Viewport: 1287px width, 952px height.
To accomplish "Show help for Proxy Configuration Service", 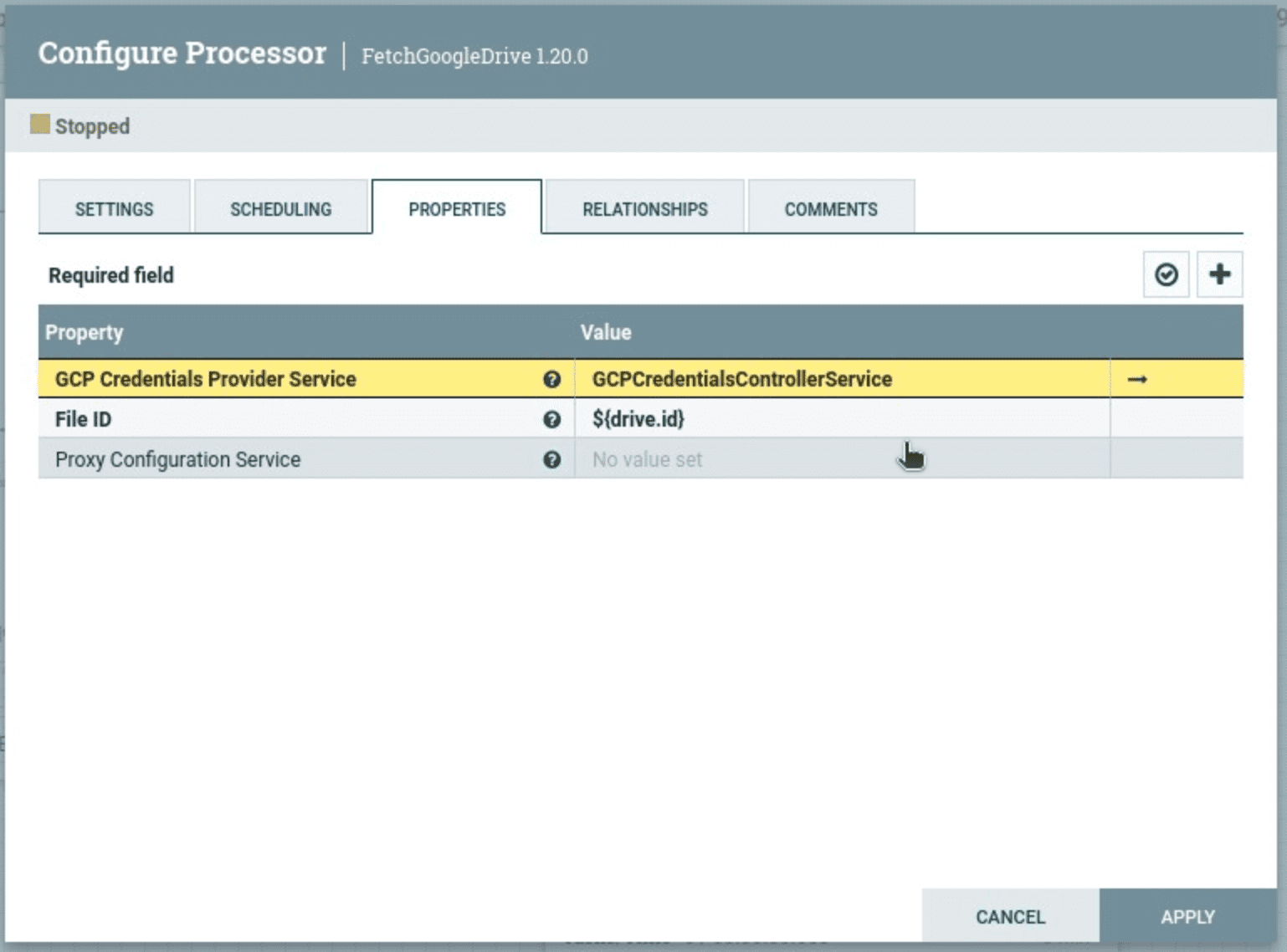I will point(551,459).
